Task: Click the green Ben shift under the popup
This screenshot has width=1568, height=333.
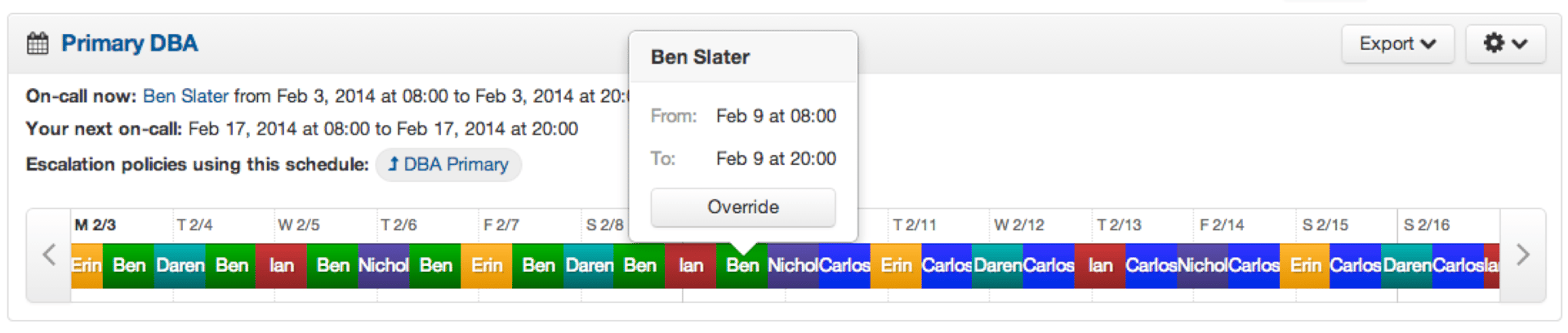Action: point(742,266)
